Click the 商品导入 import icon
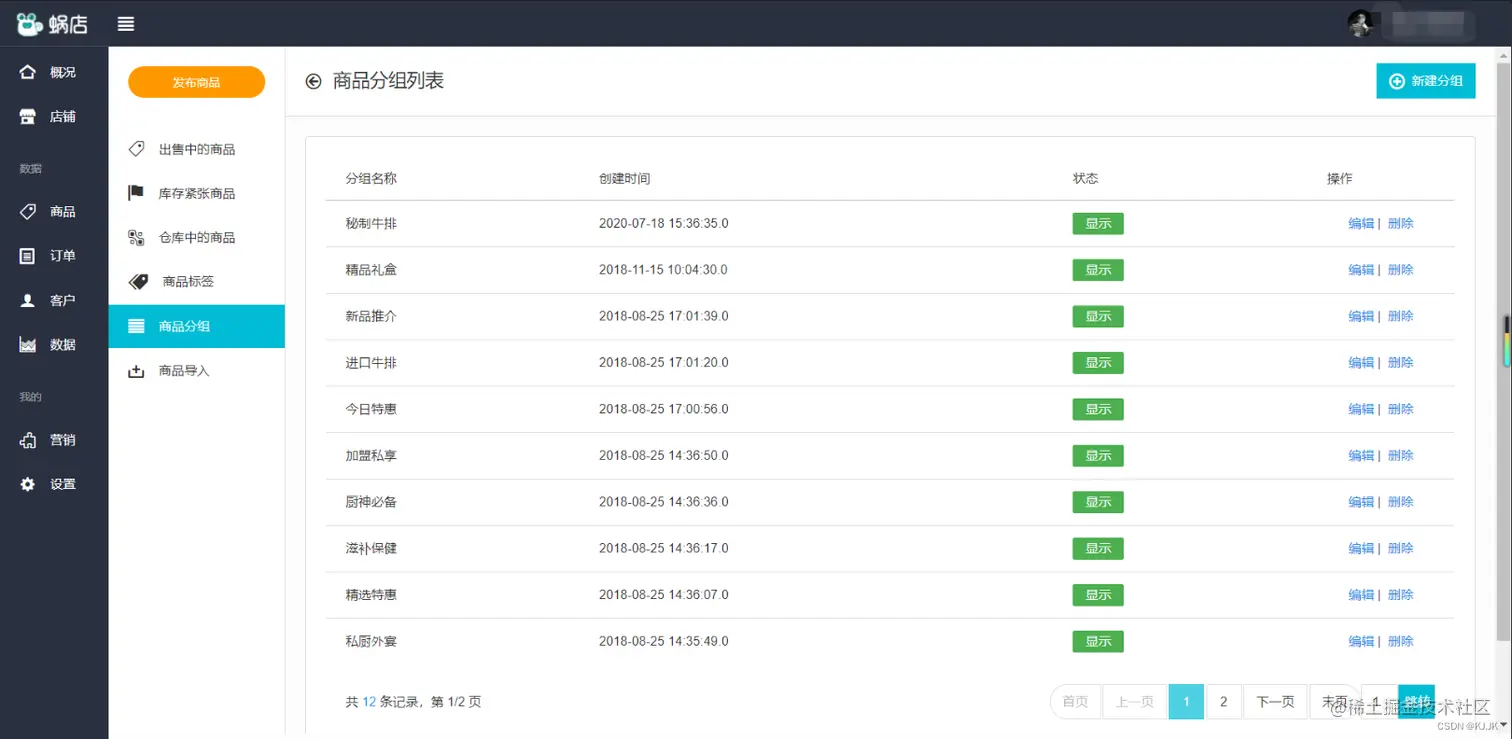Image resolution: width=1512 pixels, height=739 pixels. coord(136,371)
